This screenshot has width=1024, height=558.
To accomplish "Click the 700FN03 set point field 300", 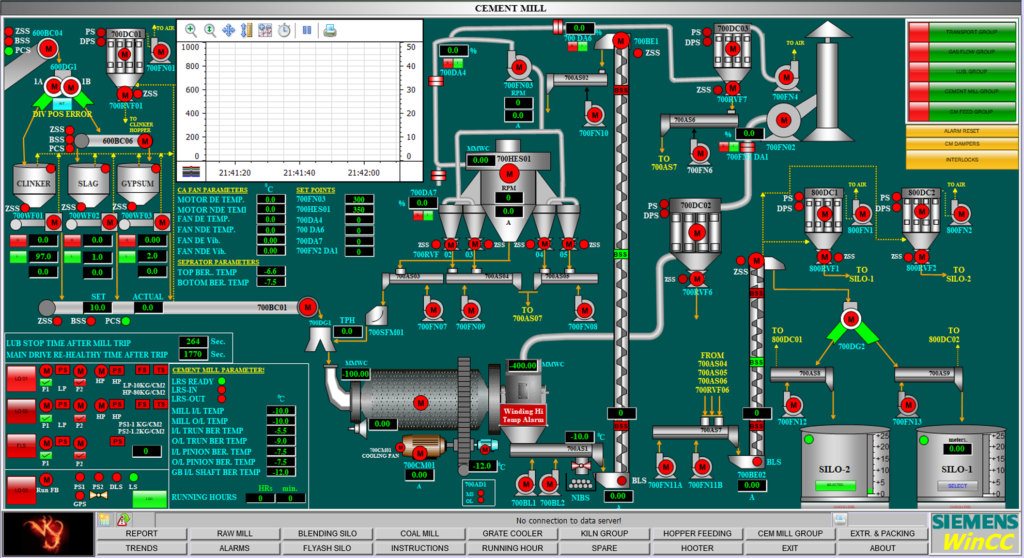I will click(x=359, y=199).
